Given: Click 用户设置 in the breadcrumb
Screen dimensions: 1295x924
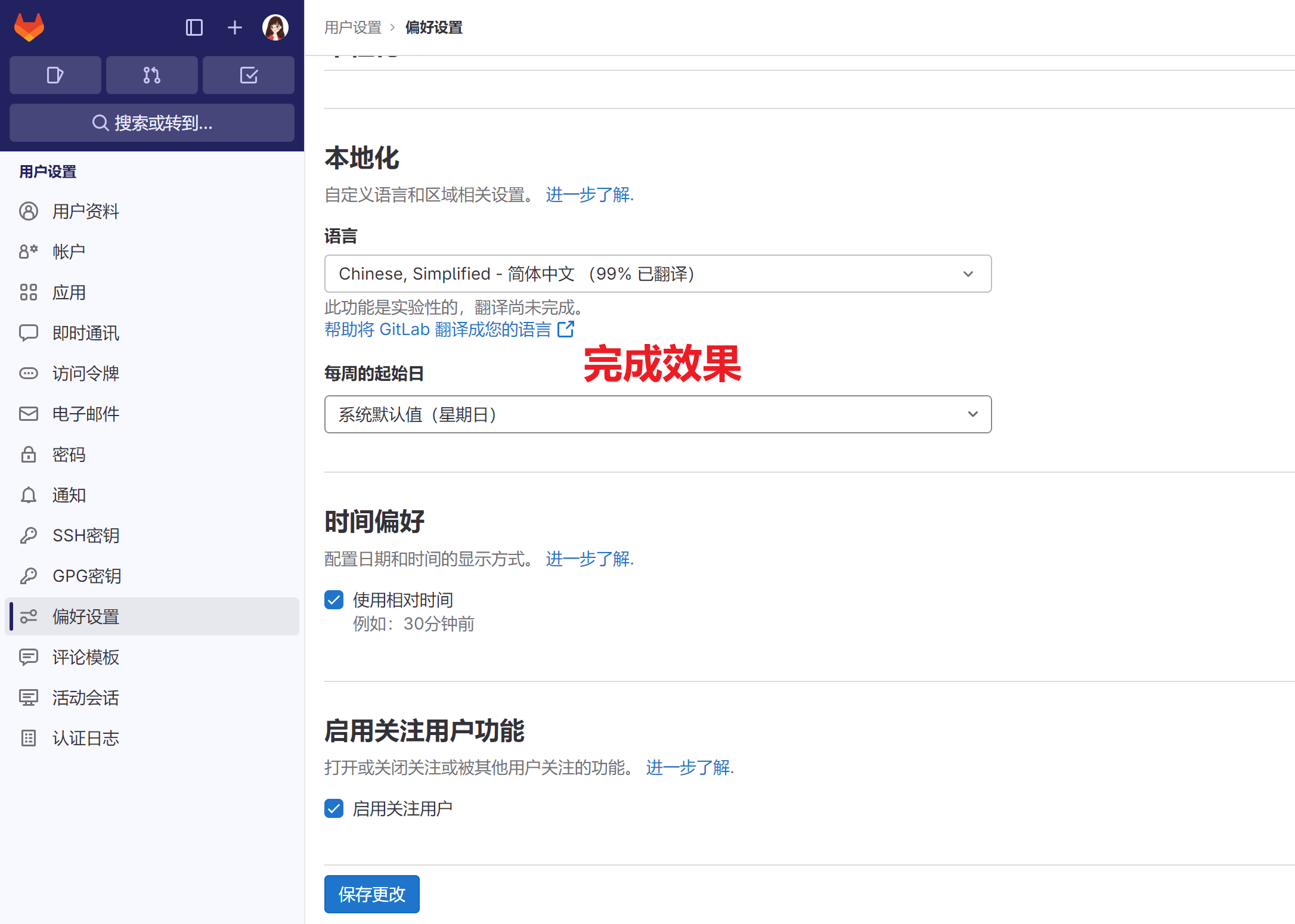Looking at the screenshot, I should click(x=353, y=27).
